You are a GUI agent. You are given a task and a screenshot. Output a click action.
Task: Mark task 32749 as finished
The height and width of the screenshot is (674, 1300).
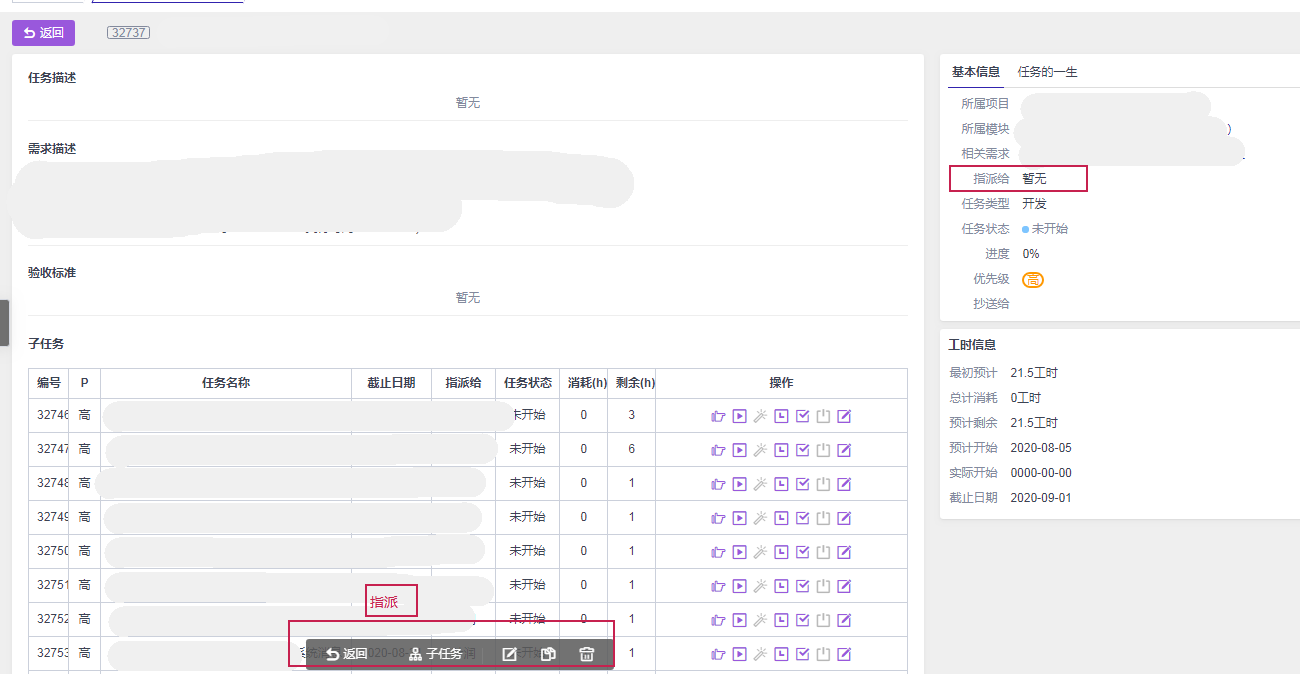point(802,518)
